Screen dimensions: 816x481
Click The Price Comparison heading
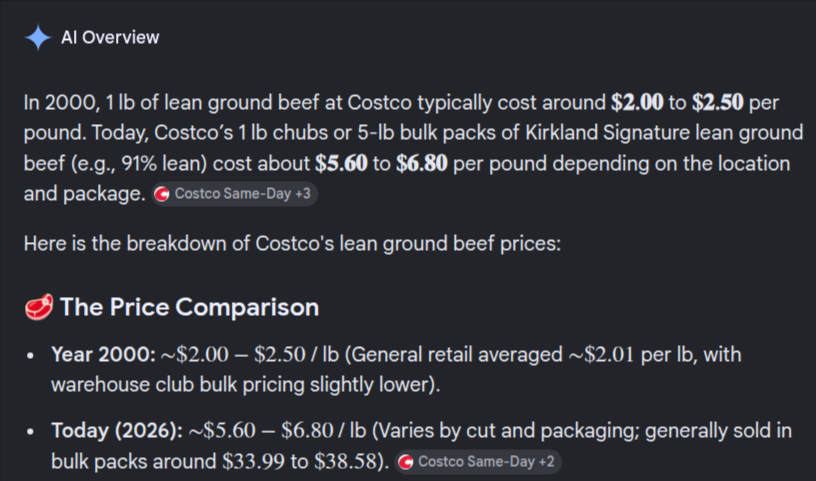pyautogui.click(x=189, y=307)
